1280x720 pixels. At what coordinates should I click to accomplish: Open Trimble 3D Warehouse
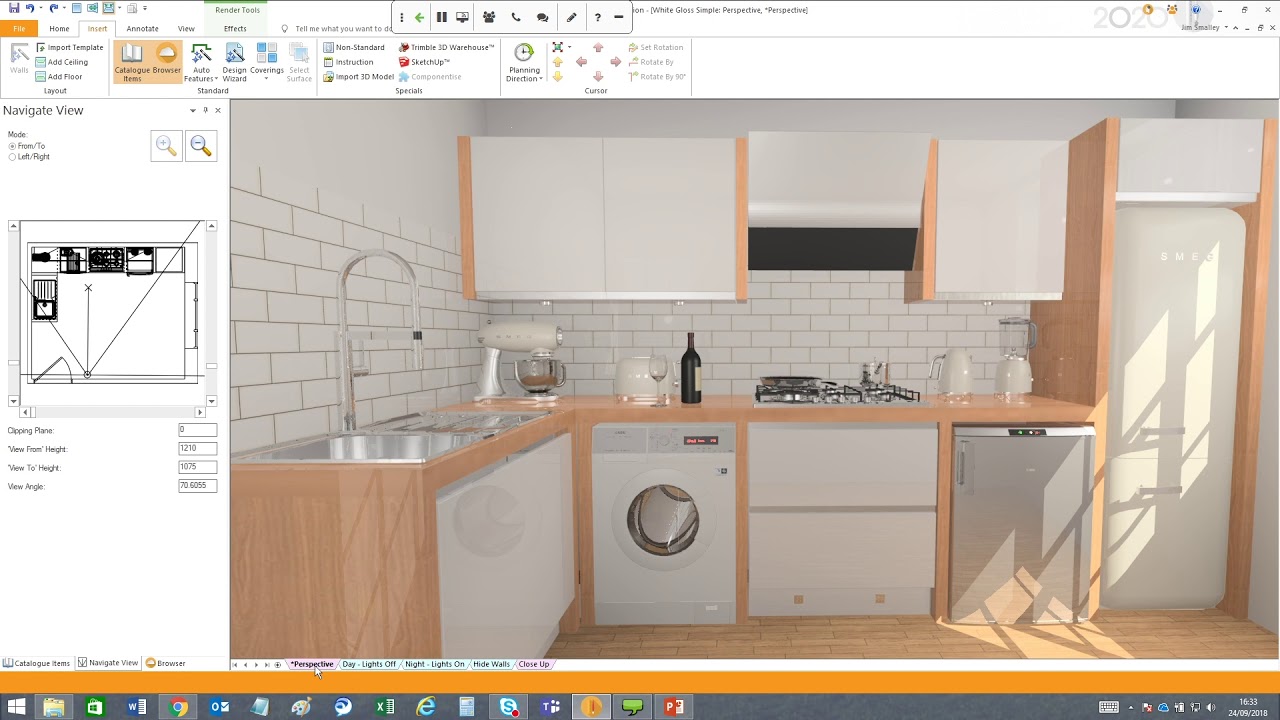446,47
